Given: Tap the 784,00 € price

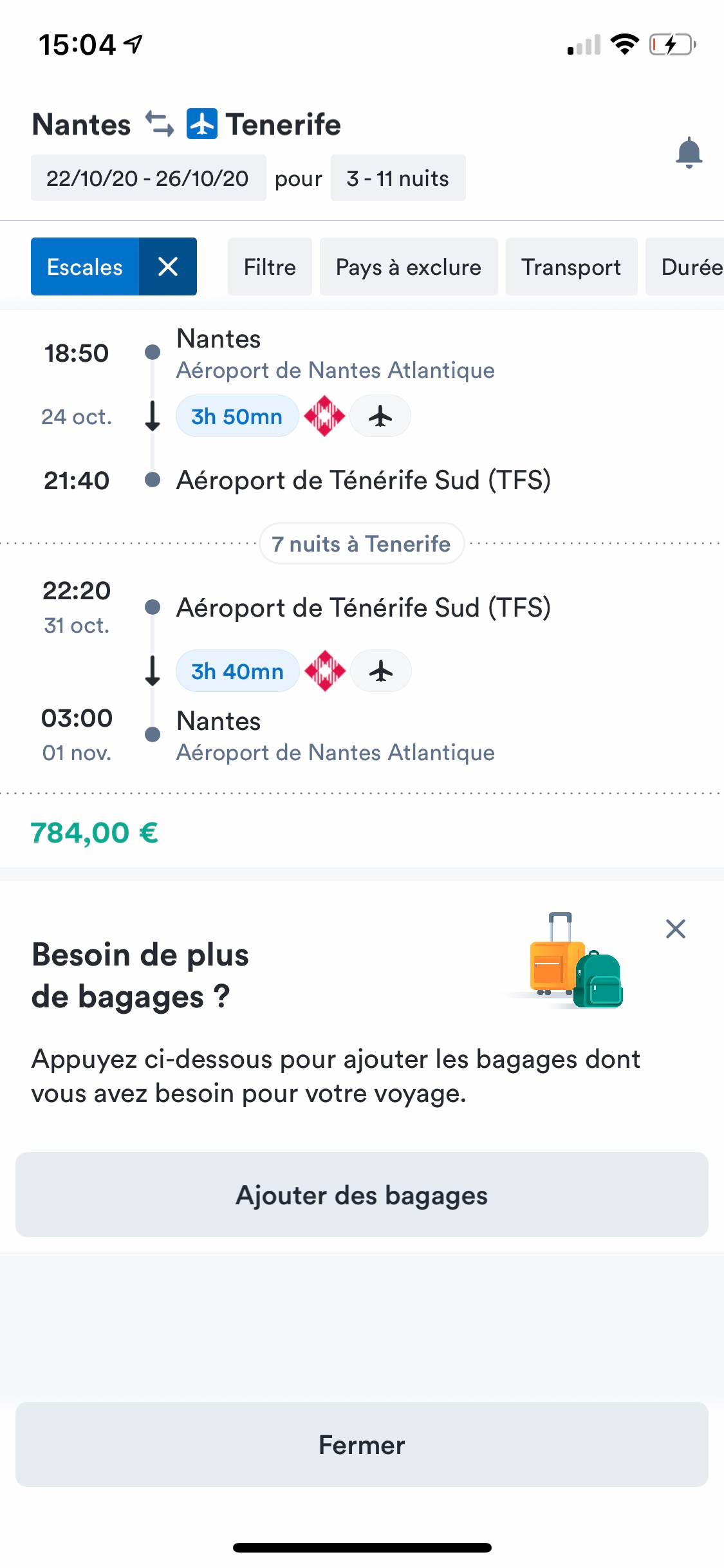Looking at the screenshot, I should pyautogui.click(x=95, y=832).
